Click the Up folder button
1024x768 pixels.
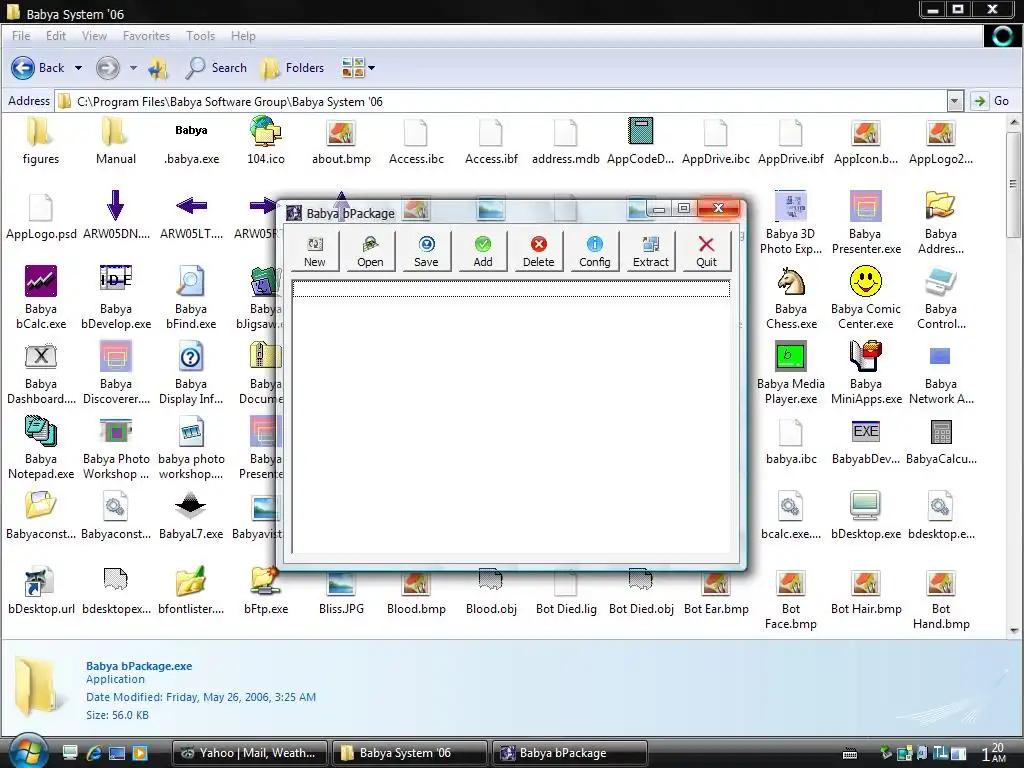158,68
